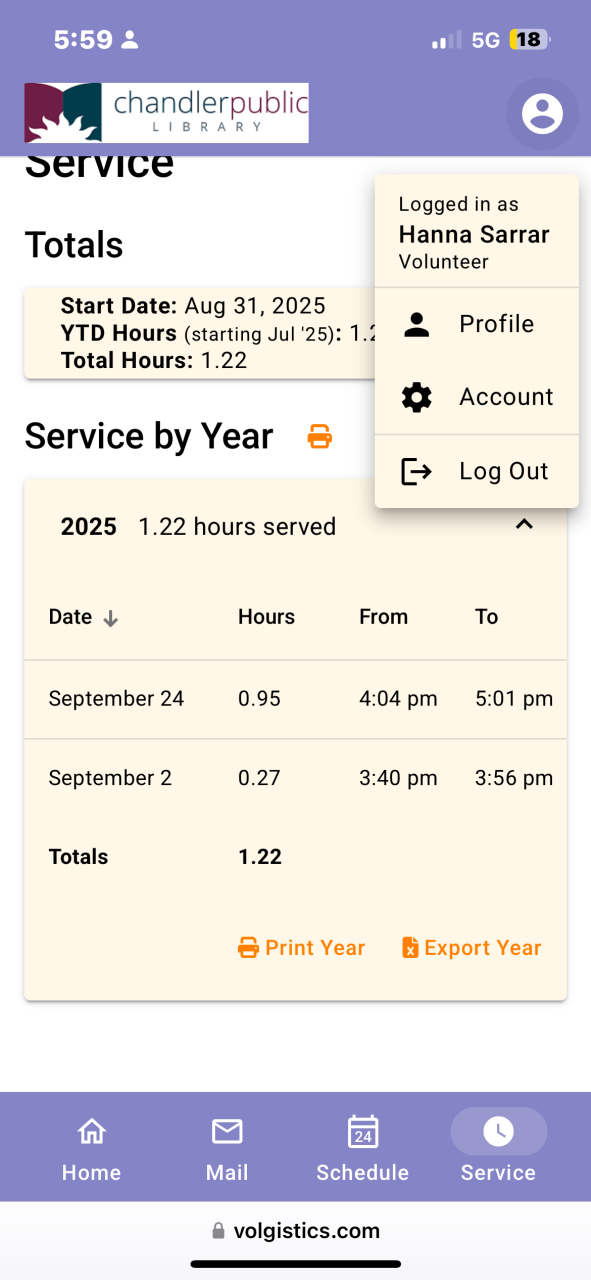Viewport: 591px width, 1280px height.
Task: Select the September 2 service row
Action: tap(295, 778)
